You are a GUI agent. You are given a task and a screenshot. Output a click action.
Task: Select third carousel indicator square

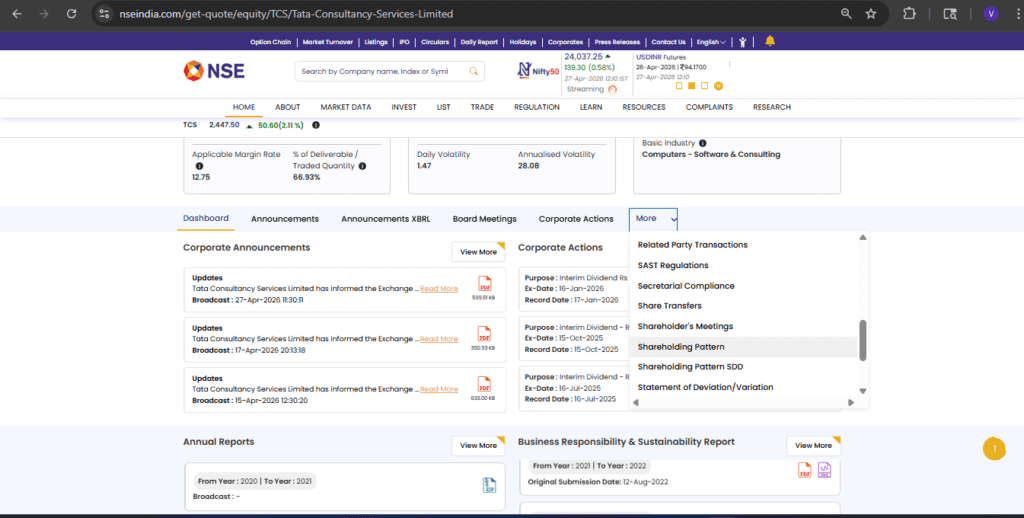point(704,86)
